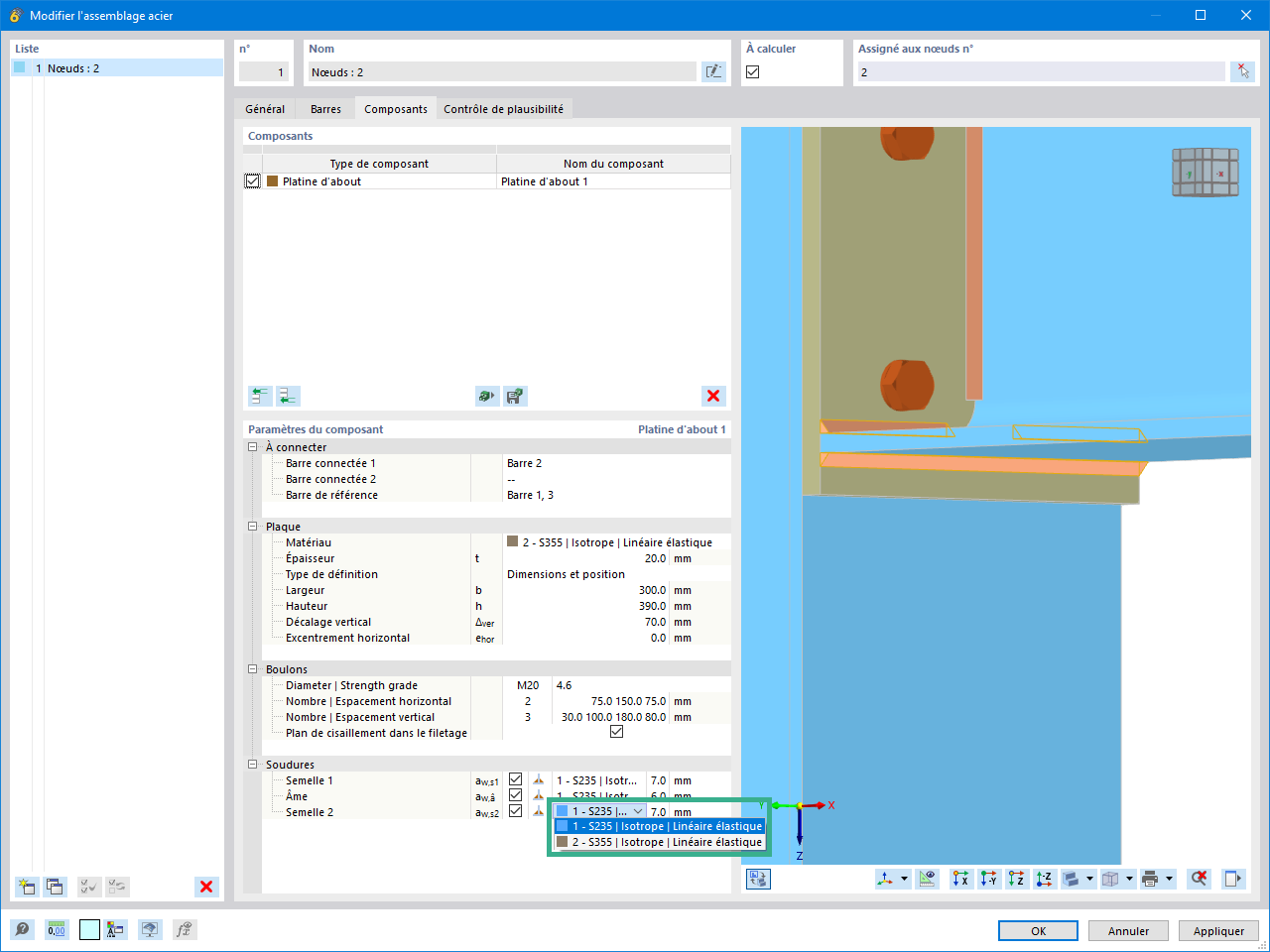The height and width of the screenshot is (952, 1270).
Task: Open the render mode dropdown arrow
Action: [x=1090, y=879]
